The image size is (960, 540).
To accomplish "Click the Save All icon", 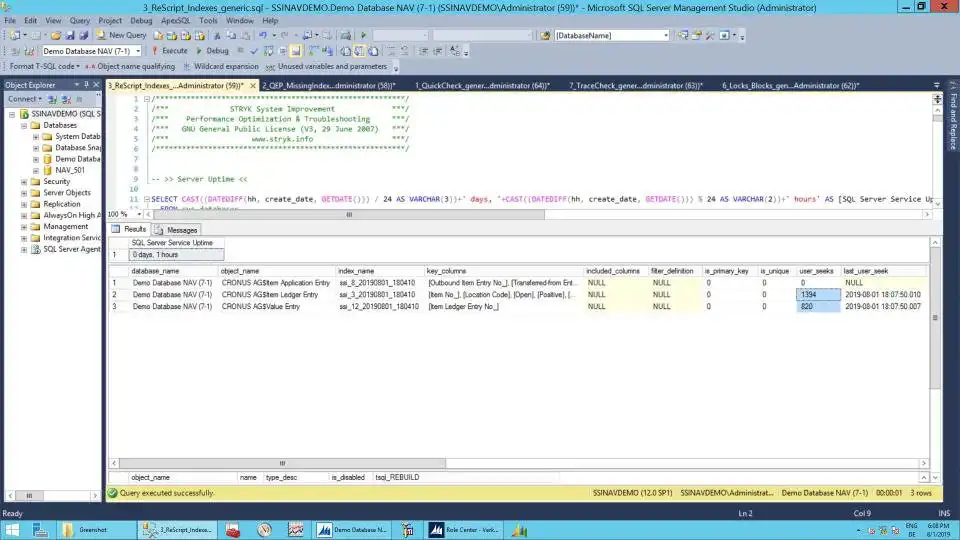I will tap(83, 36).
